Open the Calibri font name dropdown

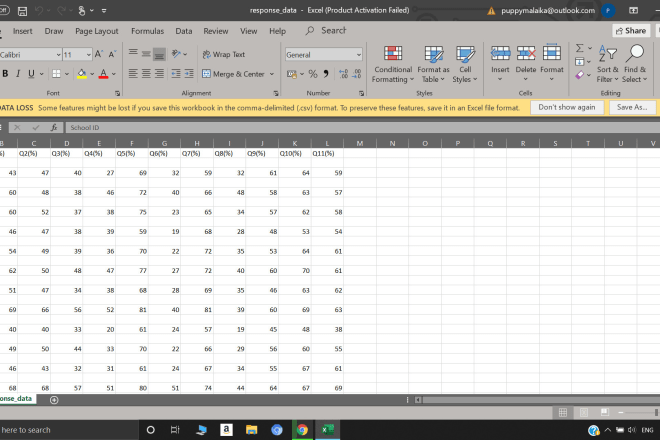pyautogui.click(x=58, y=55)
